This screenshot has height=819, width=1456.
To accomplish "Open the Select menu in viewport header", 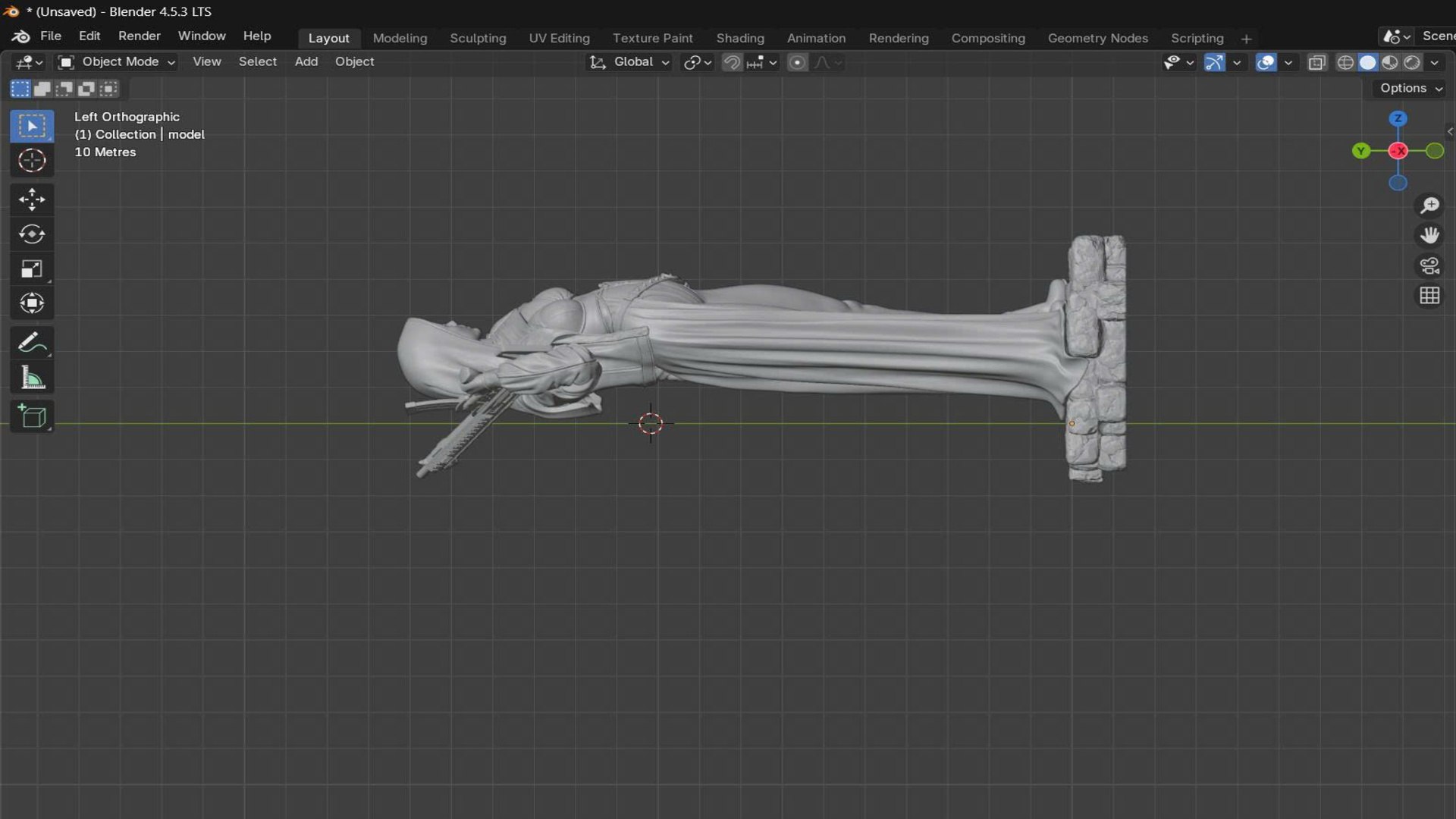I will pyautogui.click(x=258, y=62).
